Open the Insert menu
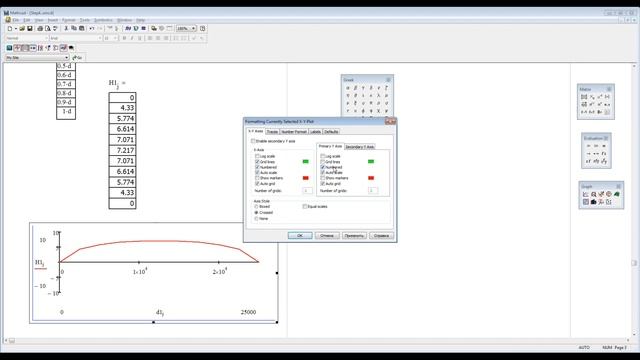 click(x=53, y=20)
